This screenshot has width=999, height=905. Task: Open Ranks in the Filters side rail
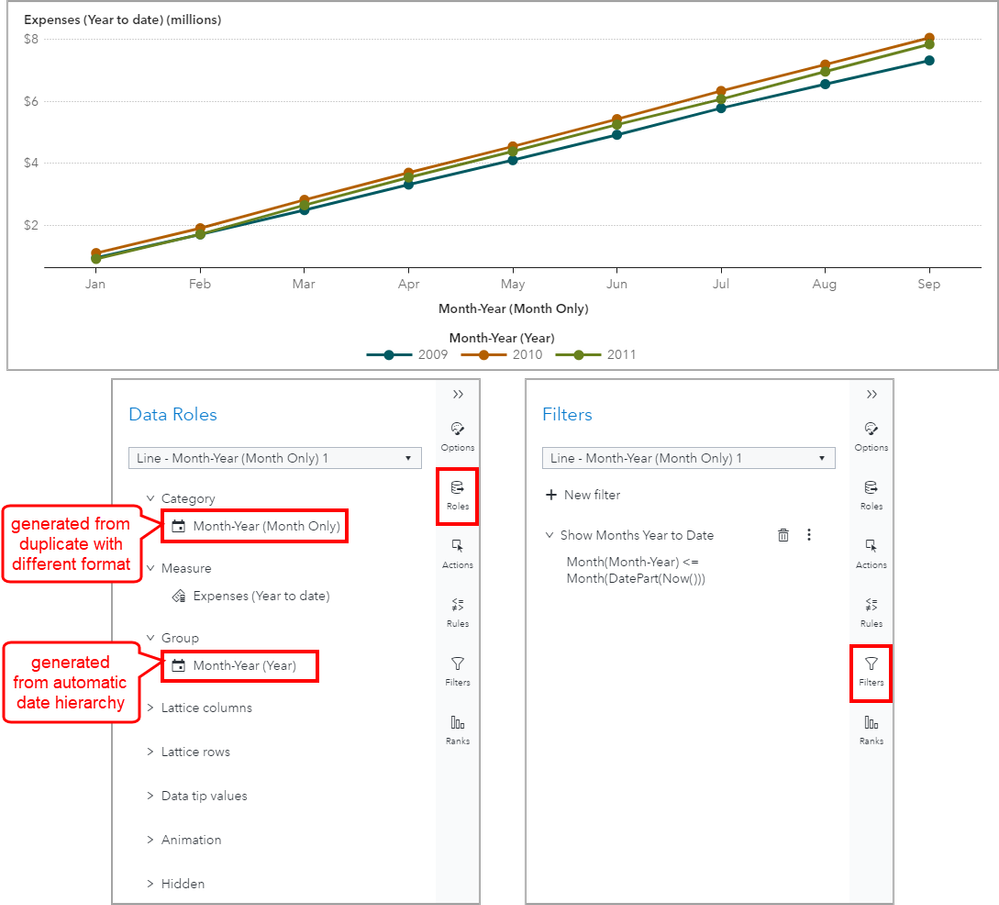871,730
